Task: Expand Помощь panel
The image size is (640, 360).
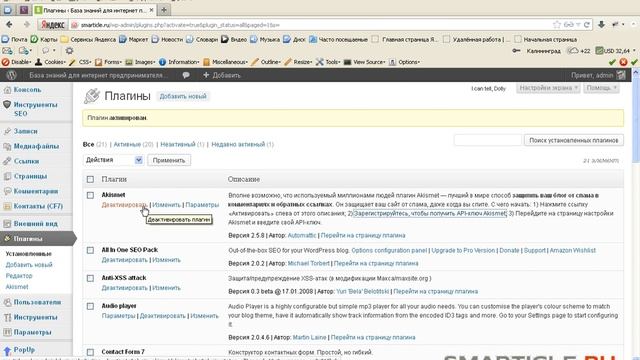Action: click(x=601, y=88)
